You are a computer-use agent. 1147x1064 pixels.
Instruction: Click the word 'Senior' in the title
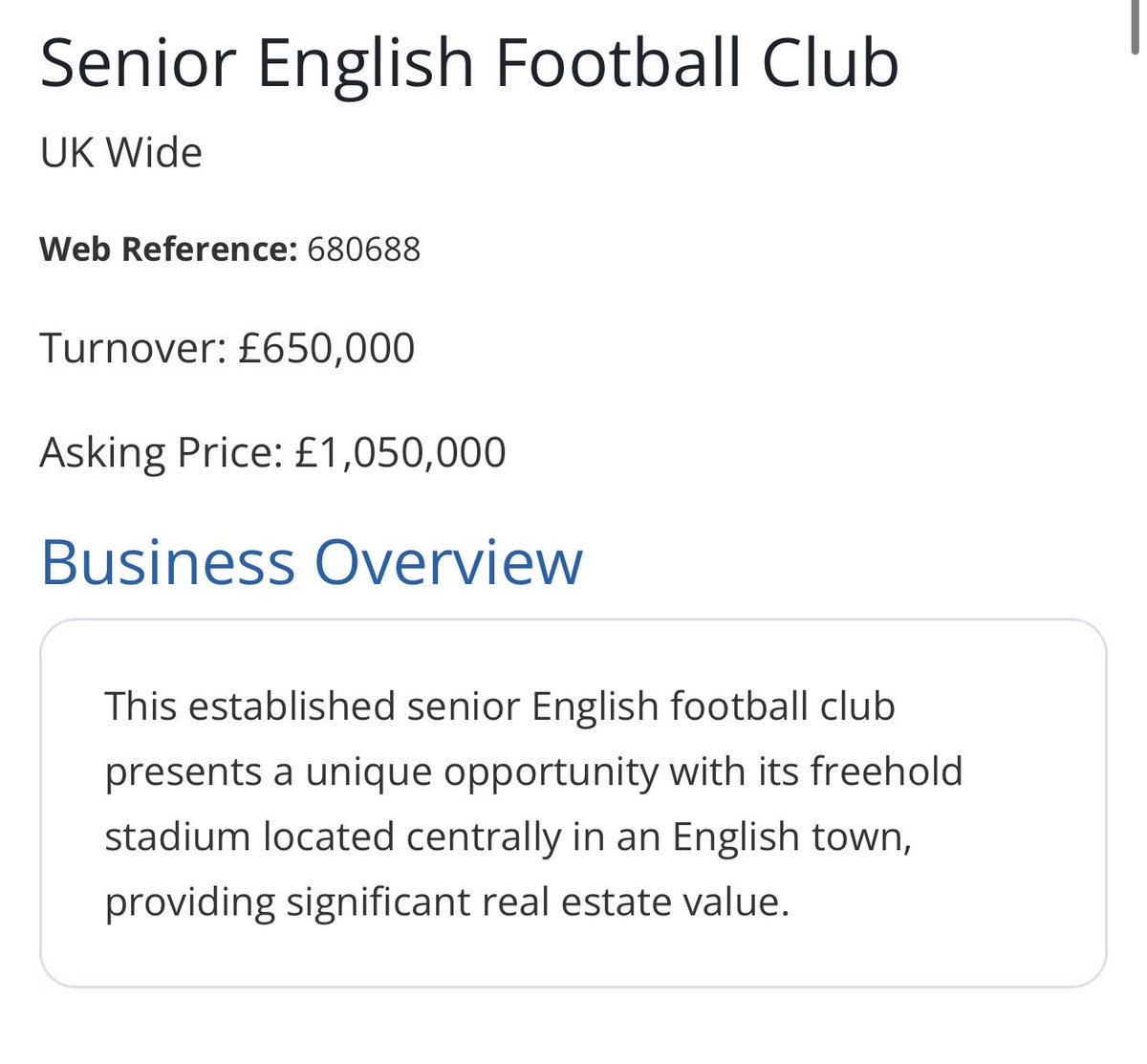(139, 65)
